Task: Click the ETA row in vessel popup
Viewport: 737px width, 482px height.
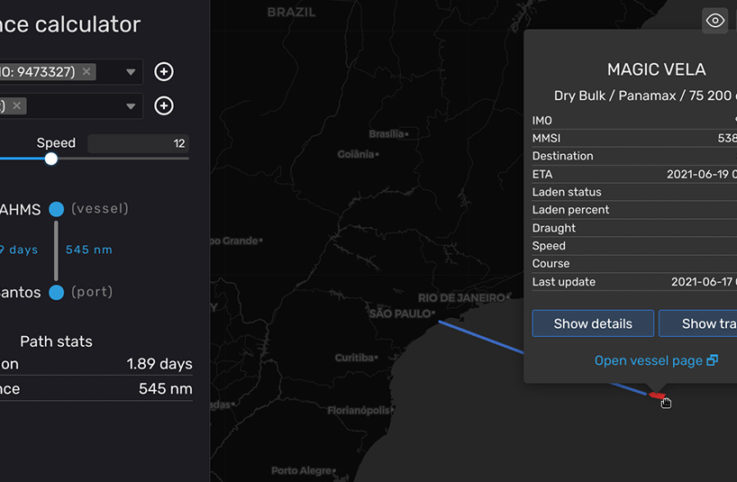Action: click(634, 174)
